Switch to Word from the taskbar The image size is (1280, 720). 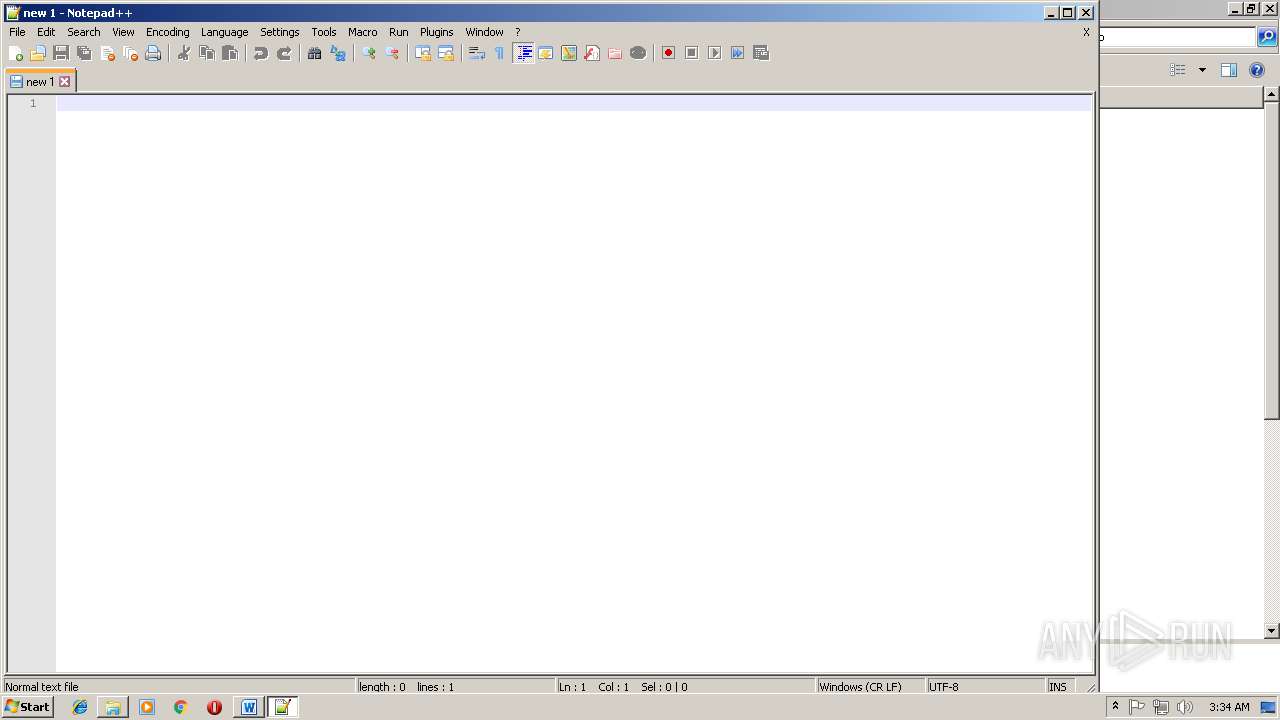tap(249, 707)
